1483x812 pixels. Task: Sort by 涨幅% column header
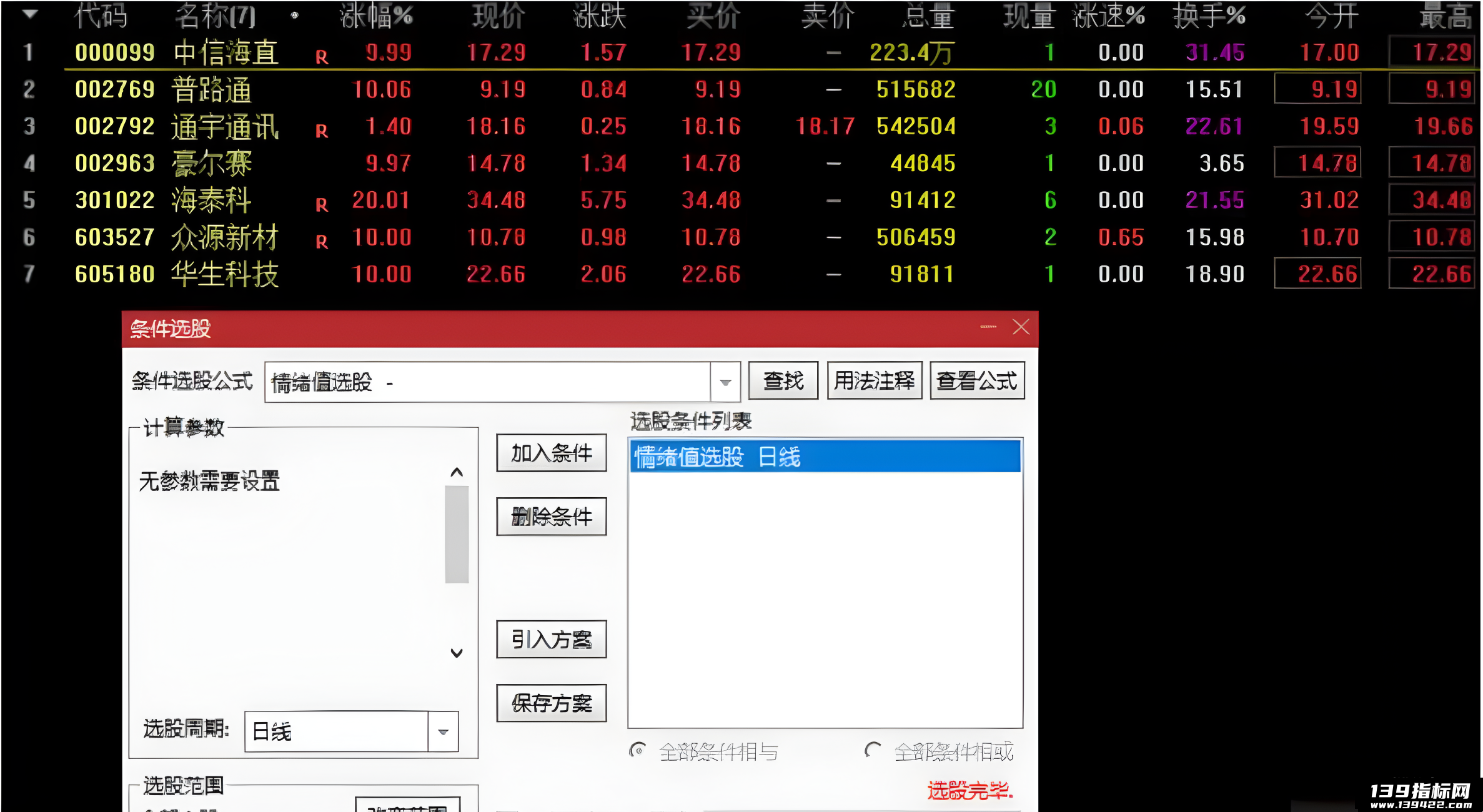(376, 16)
